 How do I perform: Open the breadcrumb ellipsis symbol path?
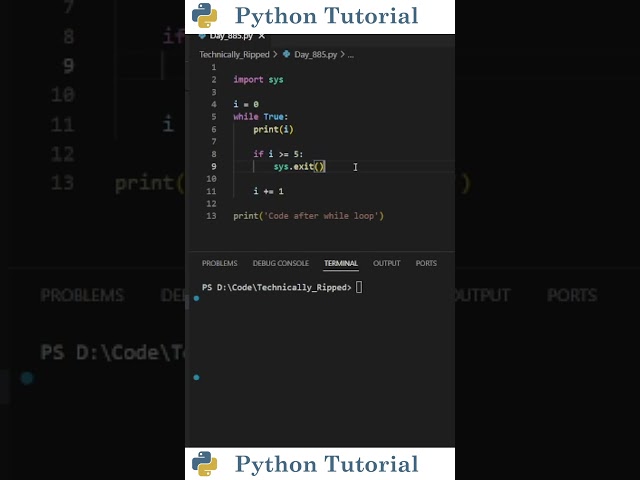(351, 55)
